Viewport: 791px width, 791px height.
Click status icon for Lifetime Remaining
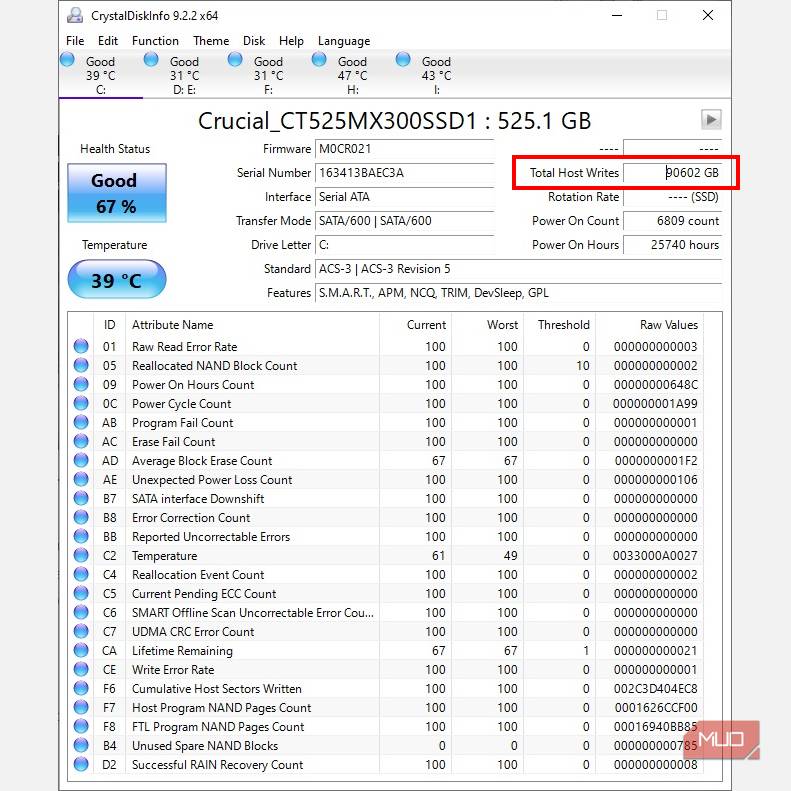point(81,650)
